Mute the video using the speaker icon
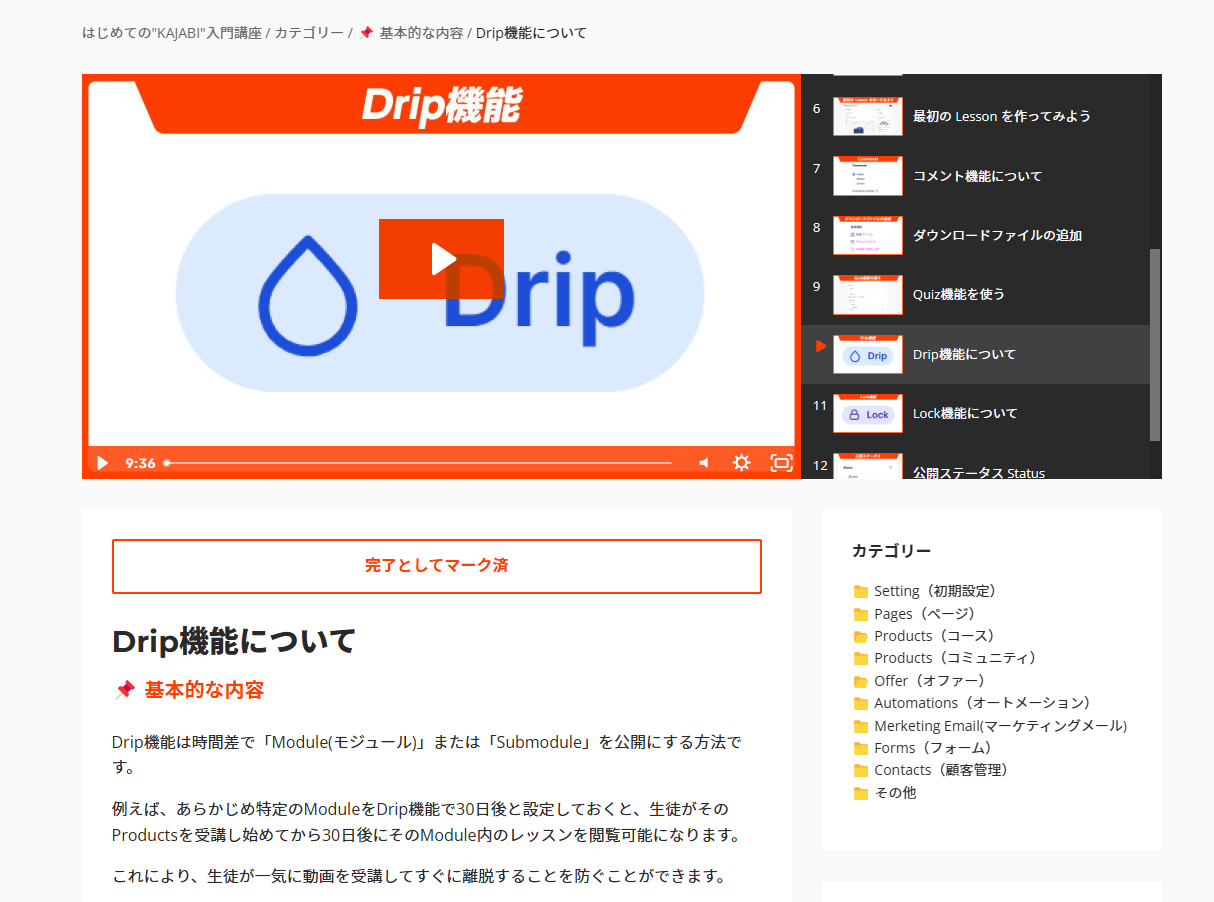Image resolution: width=1214 pixels, height=902 pixels. click(x=704, y=462)
